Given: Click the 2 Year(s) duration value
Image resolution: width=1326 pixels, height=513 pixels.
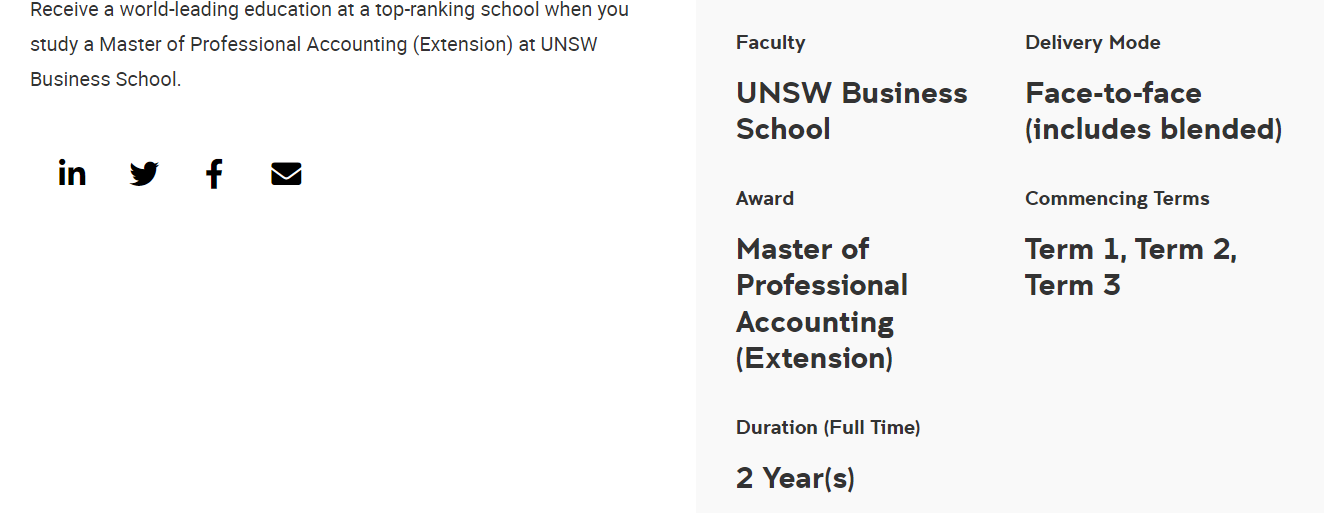Looking at the screenshot, I should click(x=795, y=478).
